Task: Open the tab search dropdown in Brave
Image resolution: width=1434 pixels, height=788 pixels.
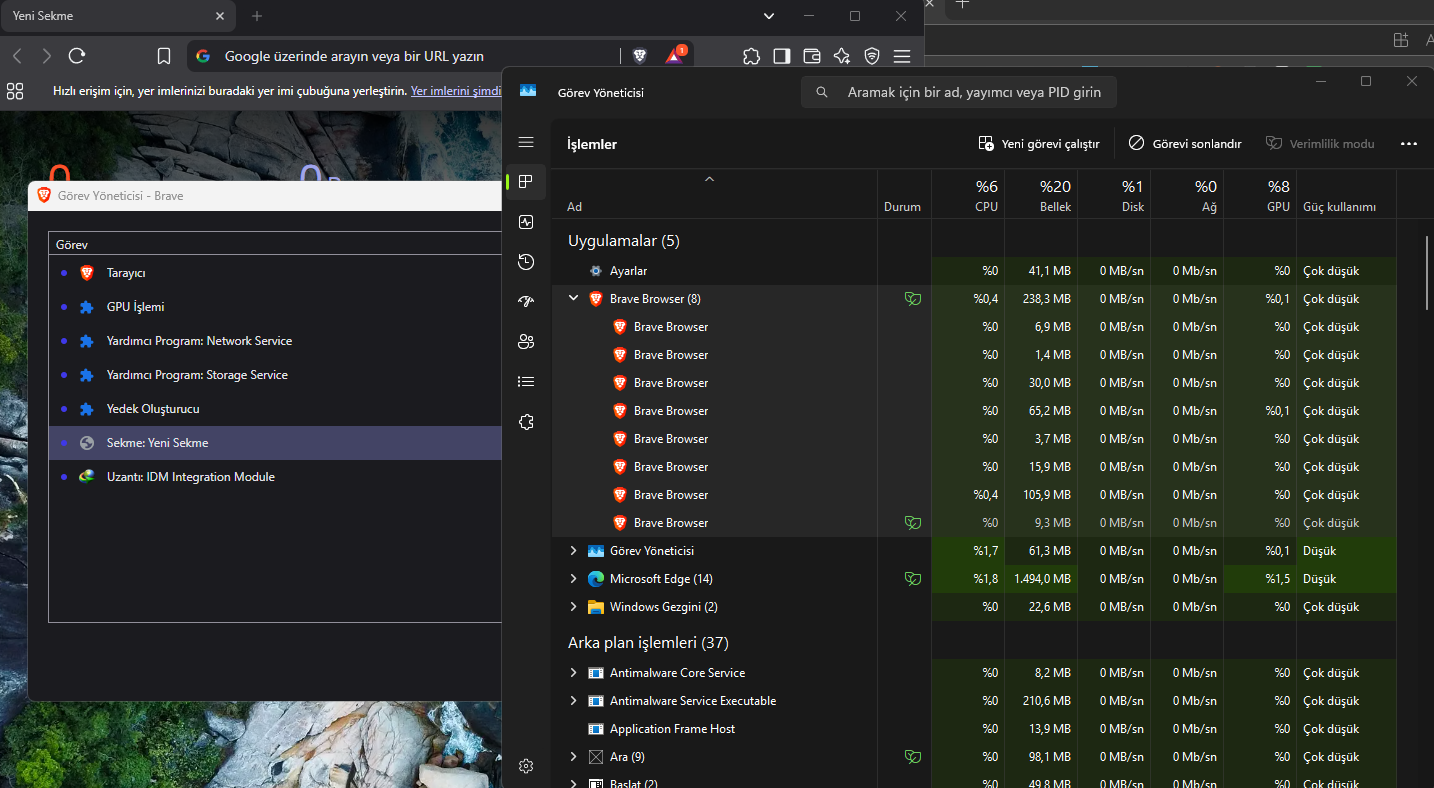Action: (769, 16)
